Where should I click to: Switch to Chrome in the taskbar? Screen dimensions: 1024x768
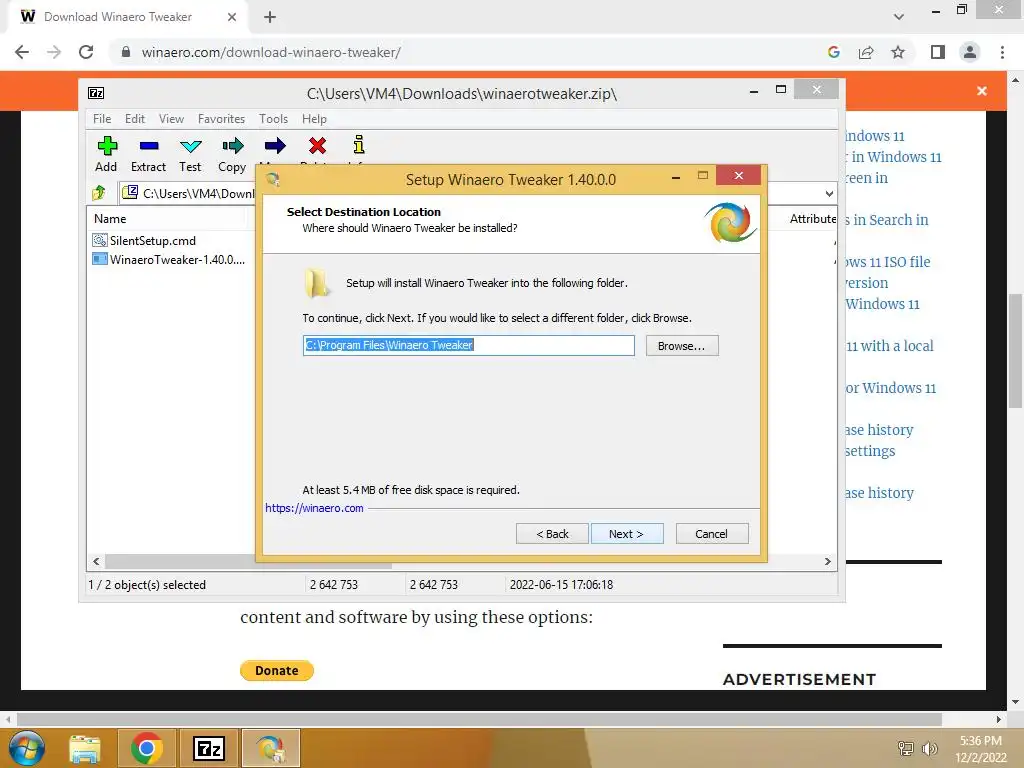(x=146, y=748)
